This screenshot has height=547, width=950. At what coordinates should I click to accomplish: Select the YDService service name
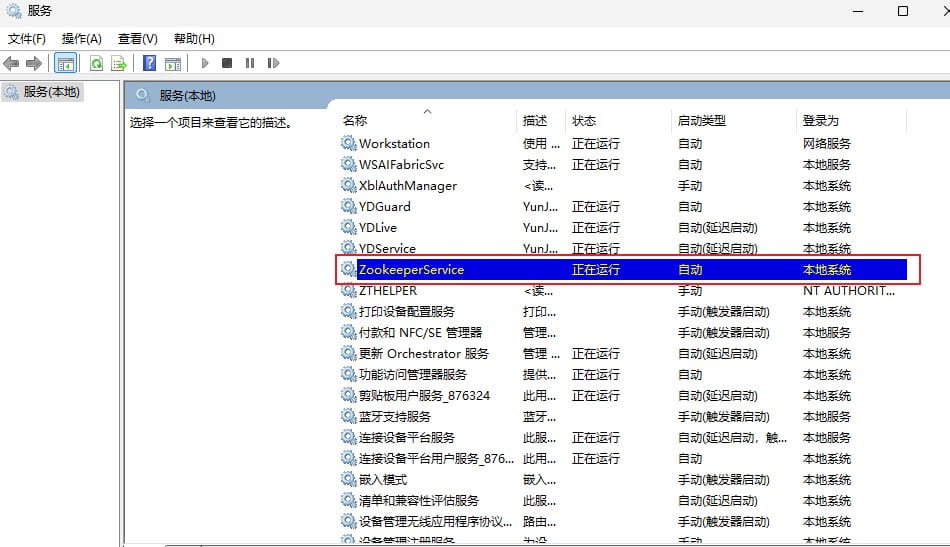point(387,248)
